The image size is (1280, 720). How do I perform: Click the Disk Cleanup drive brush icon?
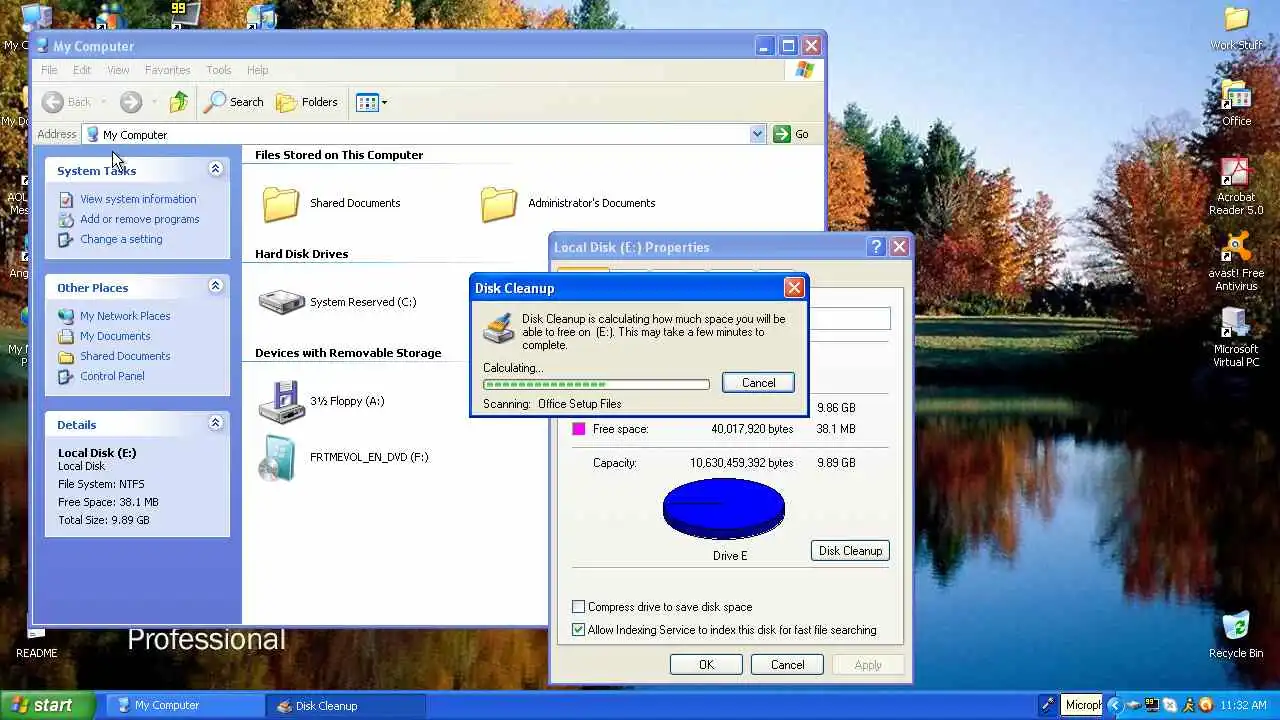point(498,328)
